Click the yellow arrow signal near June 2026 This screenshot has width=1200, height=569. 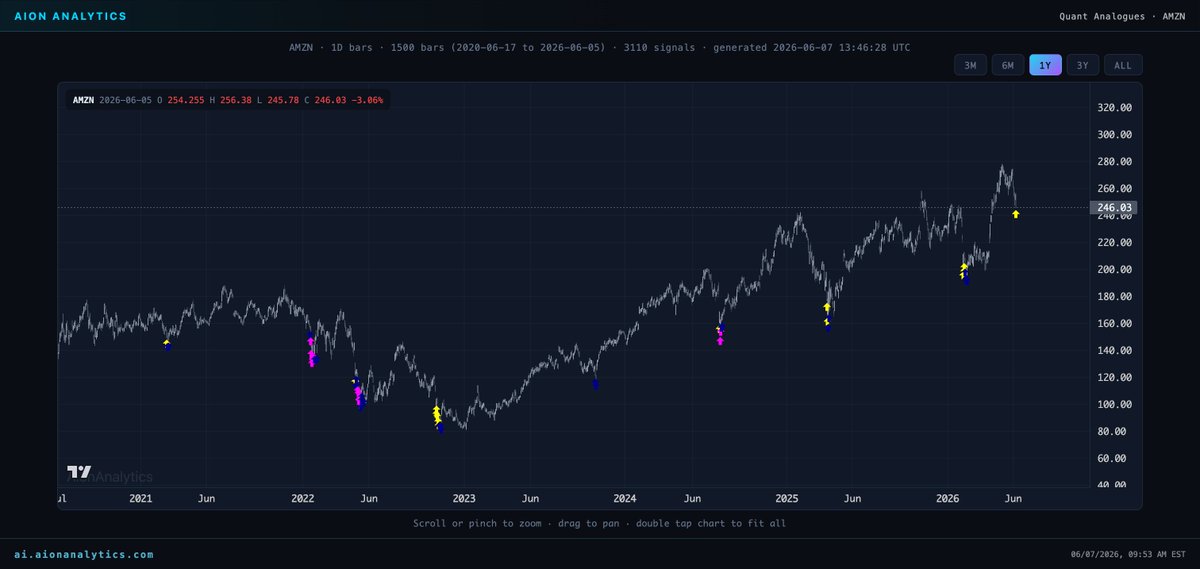click(1016, 214)
